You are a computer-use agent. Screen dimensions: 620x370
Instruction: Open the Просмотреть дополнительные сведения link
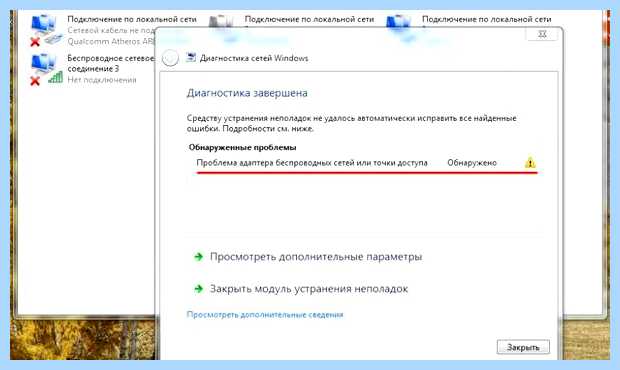[x=265, y=315]
